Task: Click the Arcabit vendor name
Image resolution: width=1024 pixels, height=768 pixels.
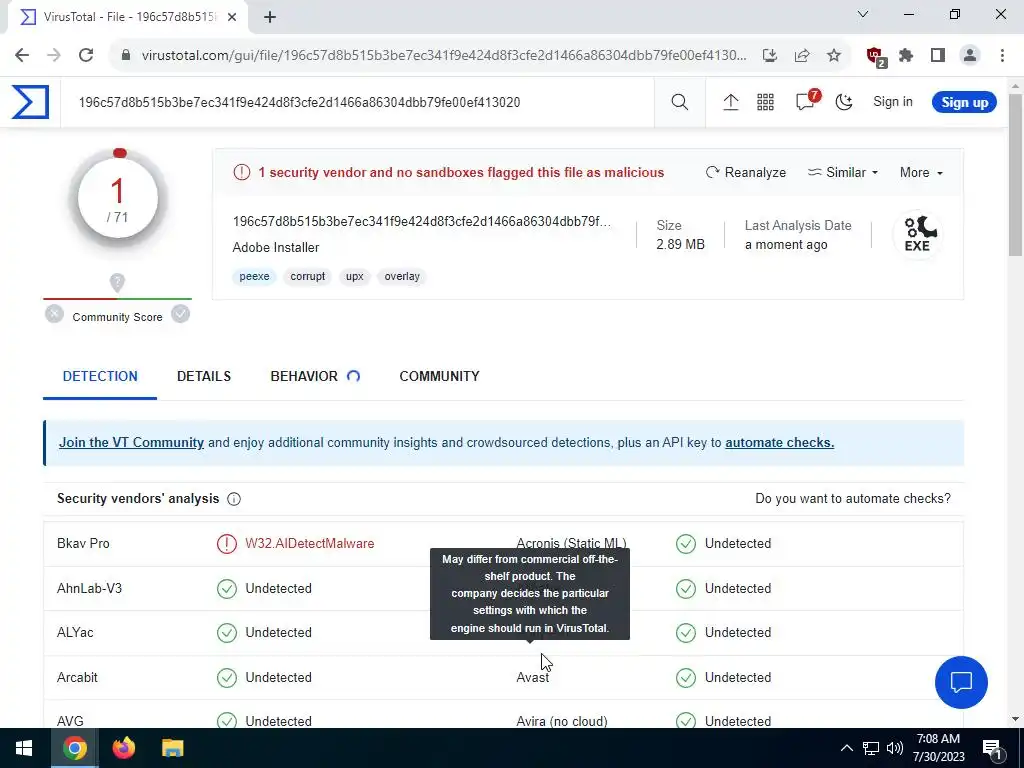Action: pos(77,677)
